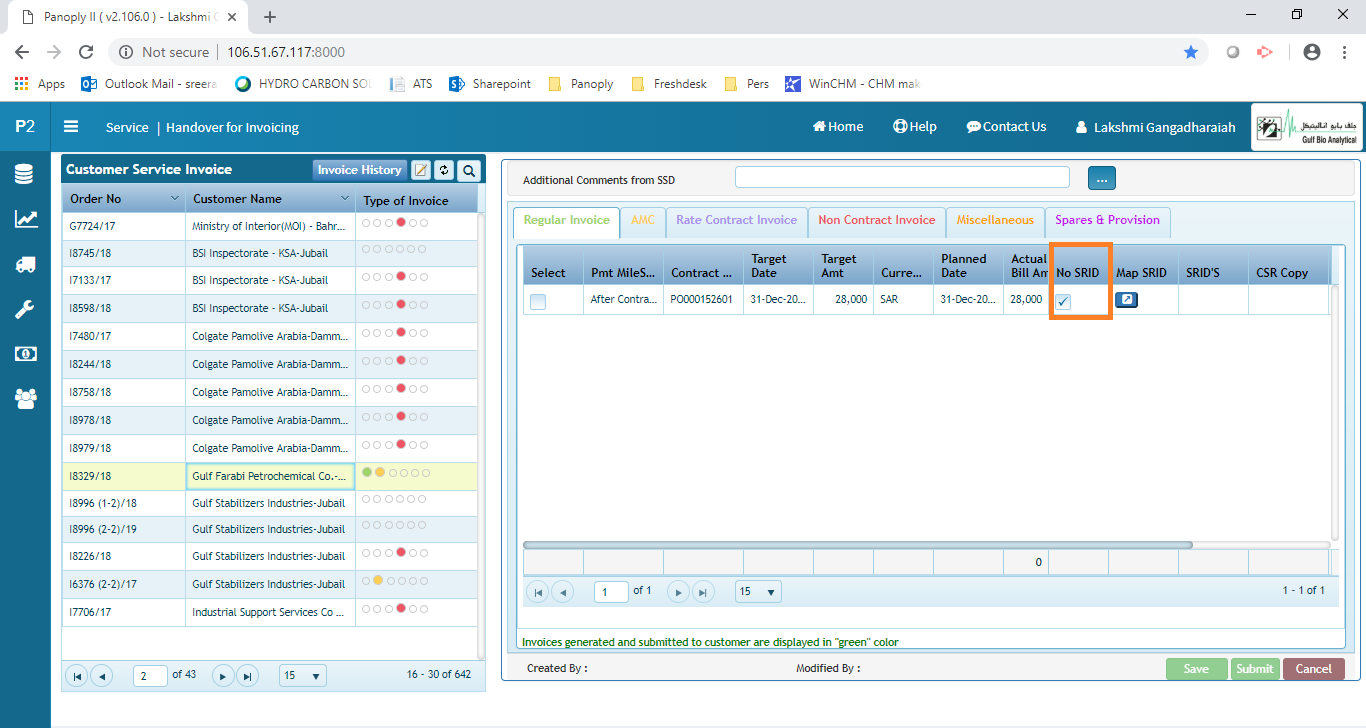The width and height of the screenshot is (1366, 728).
Task: Open the line chart analytics sidebar icon
Action: click(x=26, y=219)
